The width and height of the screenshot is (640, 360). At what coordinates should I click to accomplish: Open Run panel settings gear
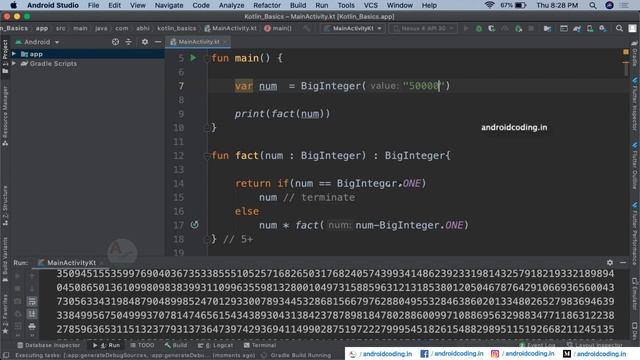[x=610, y=262]
